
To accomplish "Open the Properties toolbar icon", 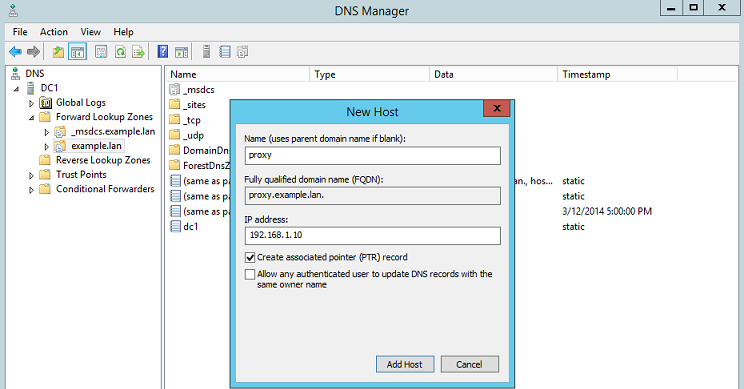I will pyautogui.click(x=101, y=52).
